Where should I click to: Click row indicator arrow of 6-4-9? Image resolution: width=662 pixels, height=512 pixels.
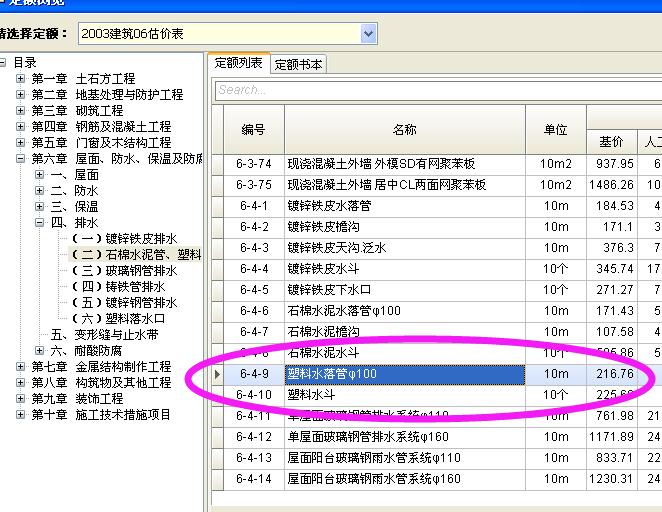point(217,374)
